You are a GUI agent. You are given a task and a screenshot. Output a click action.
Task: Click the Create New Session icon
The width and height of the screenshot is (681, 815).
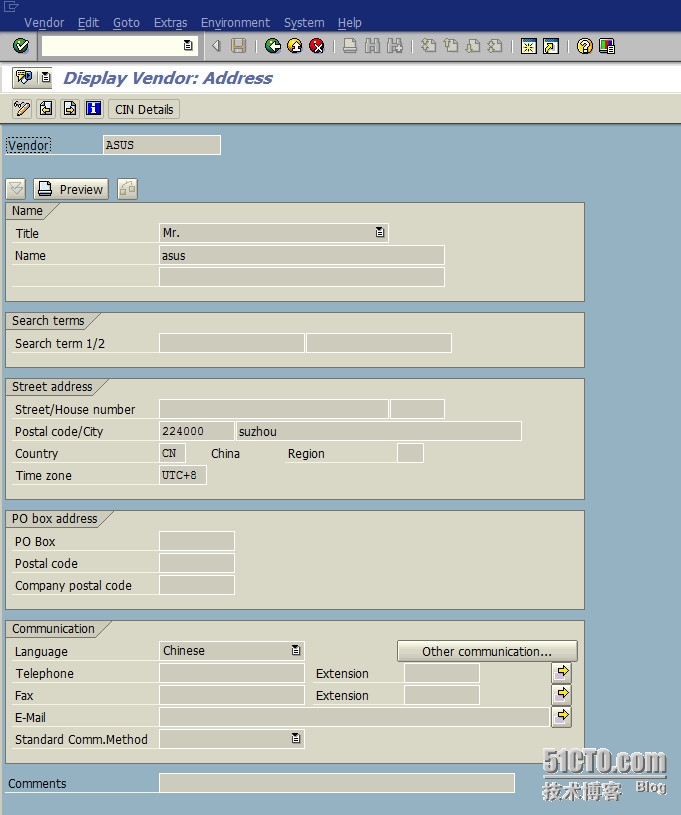(529, 46)
